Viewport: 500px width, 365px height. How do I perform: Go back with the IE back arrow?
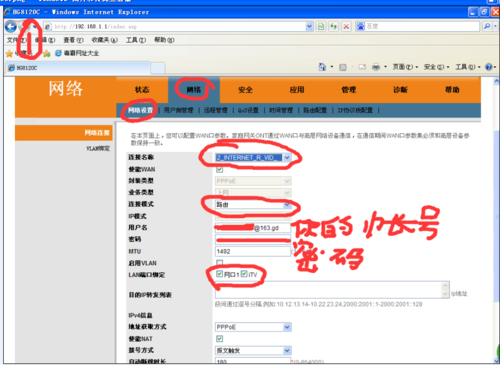coord(11,27)
